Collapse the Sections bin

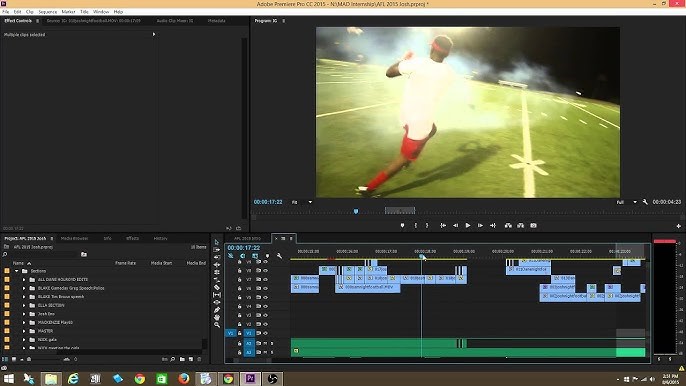(x=17, y=271)
